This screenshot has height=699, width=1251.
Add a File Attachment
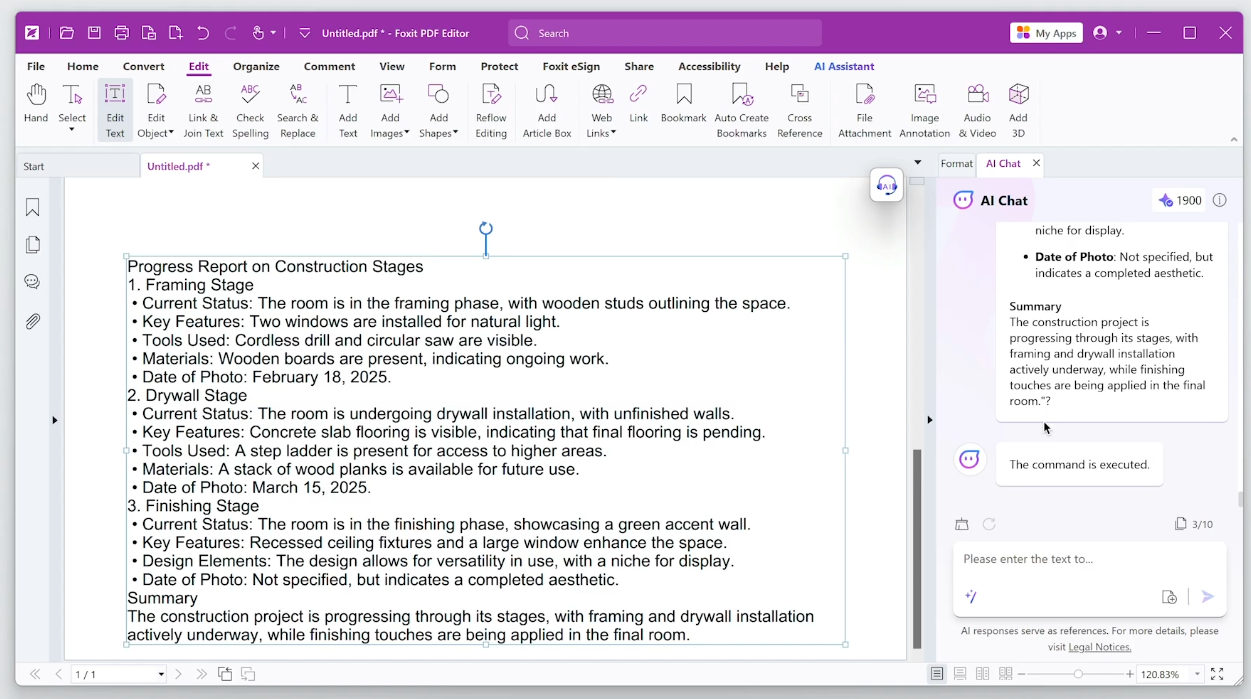(865, 110)
